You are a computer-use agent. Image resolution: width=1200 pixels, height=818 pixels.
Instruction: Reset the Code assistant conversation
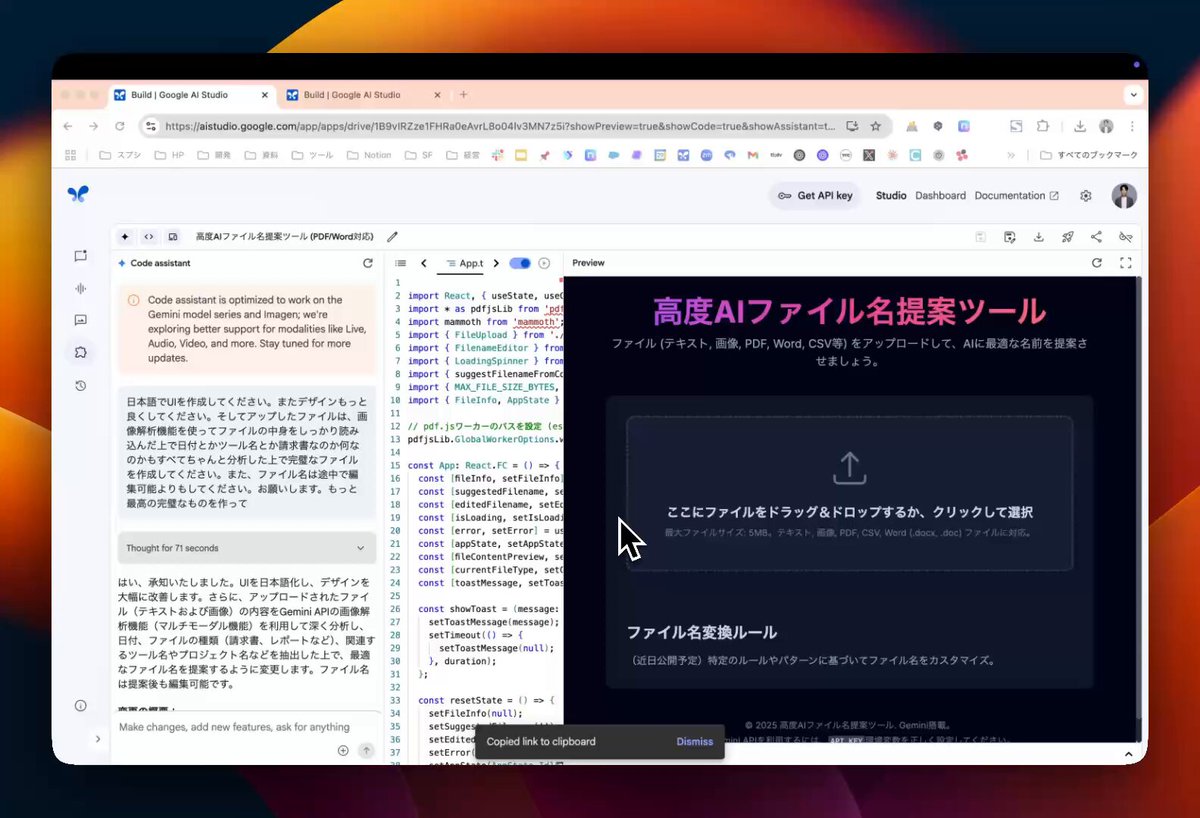[x=367, y=263]
